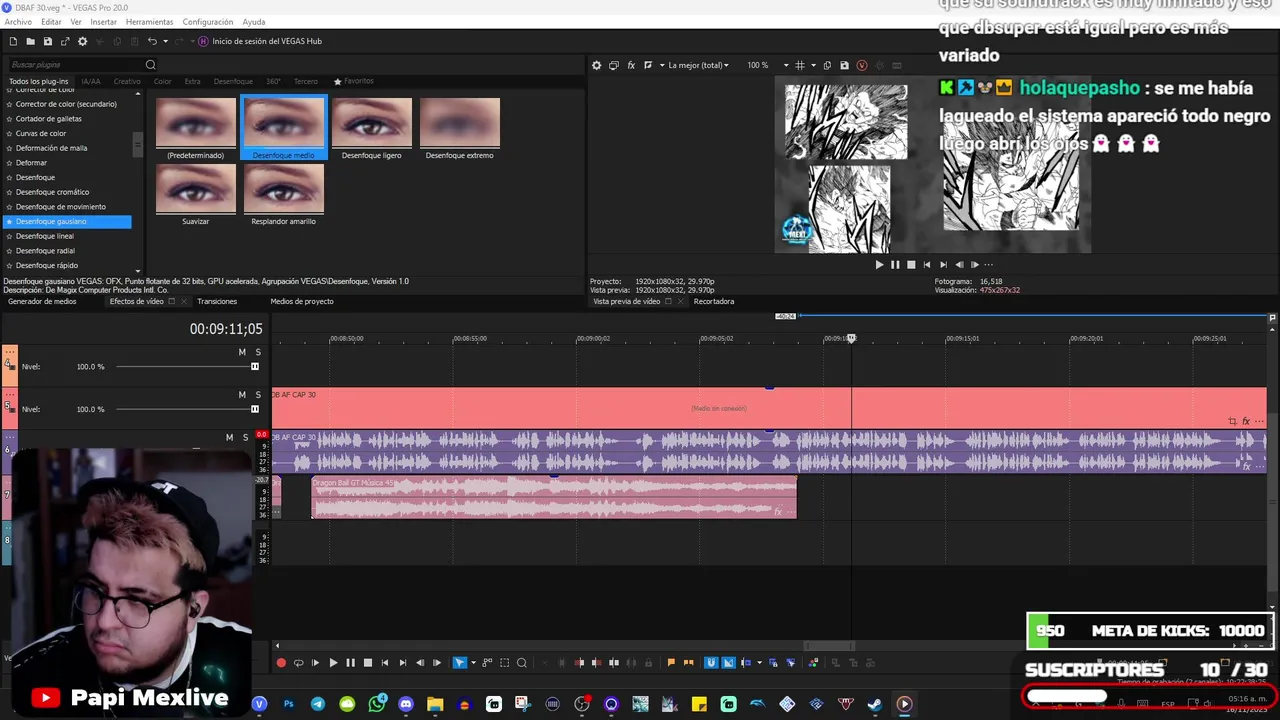Switch to the Favoritos plug-in tab
Screen dimensions: 1280x720
pos(354,81)
